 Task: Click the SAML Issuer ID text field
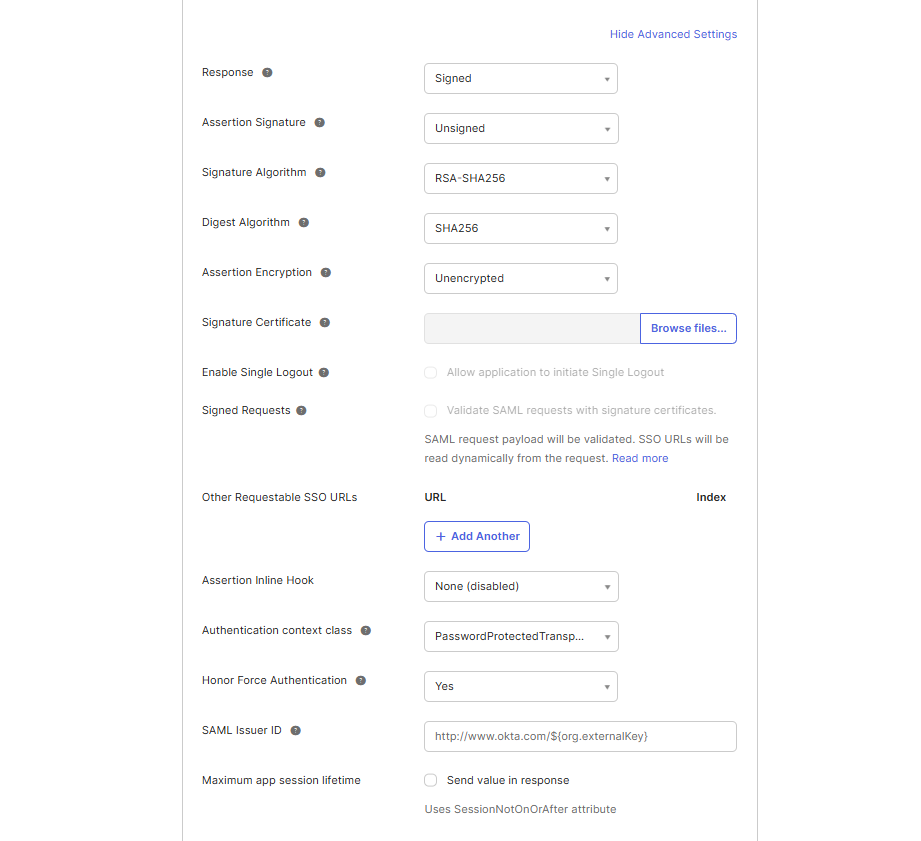click(x=580, y=737)
